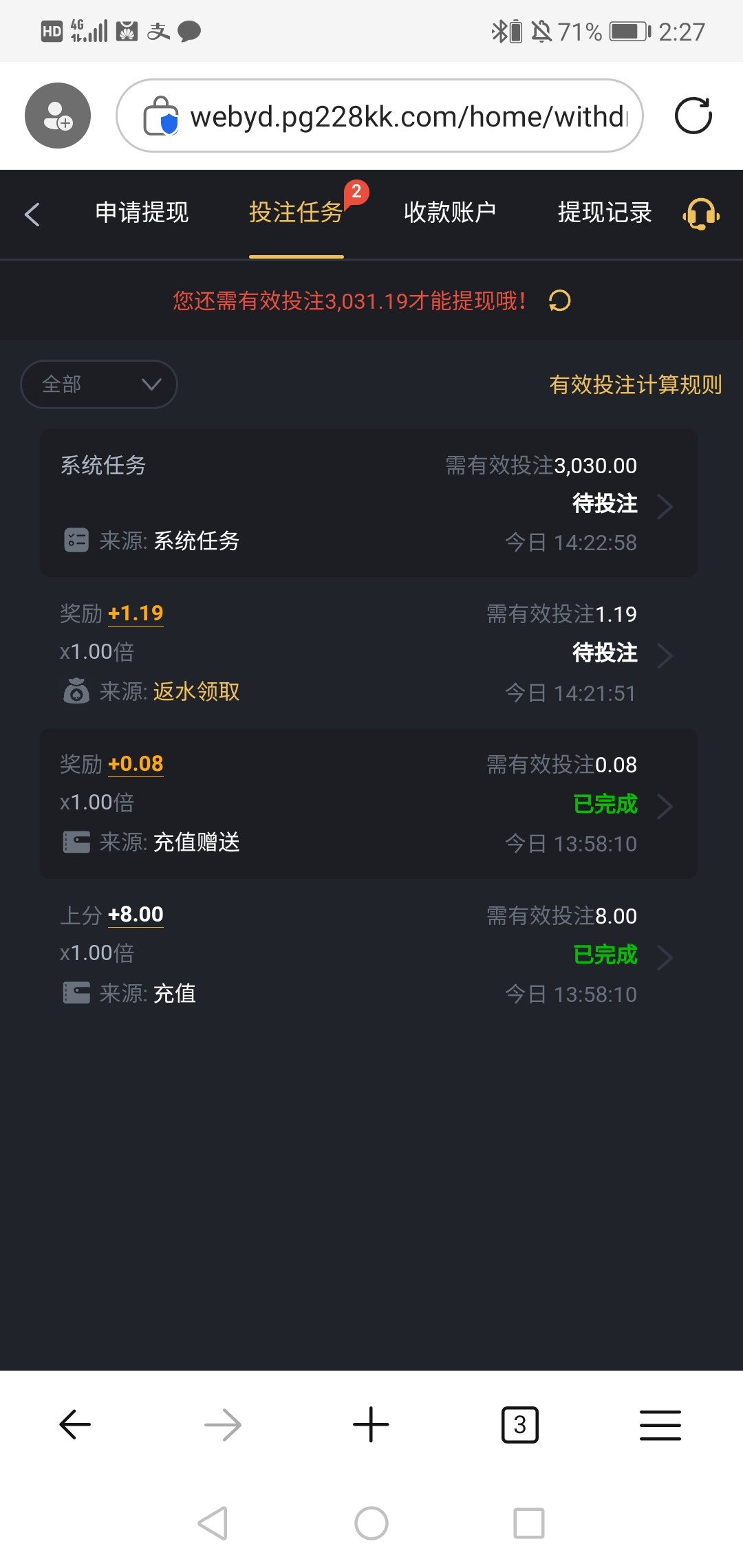Open the 全部 filter dropdown
743x1568 pixels.
click(99, 384)
